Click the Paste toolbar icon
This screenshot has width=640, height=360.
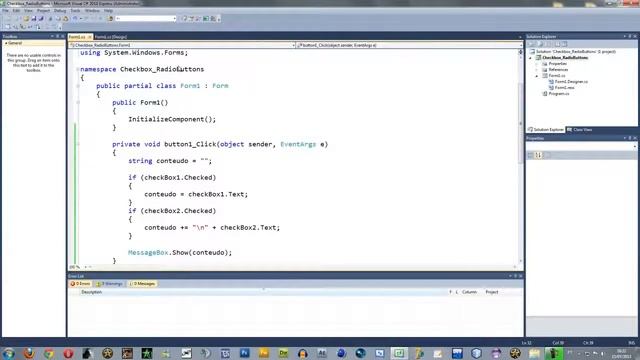click(65, 19)
